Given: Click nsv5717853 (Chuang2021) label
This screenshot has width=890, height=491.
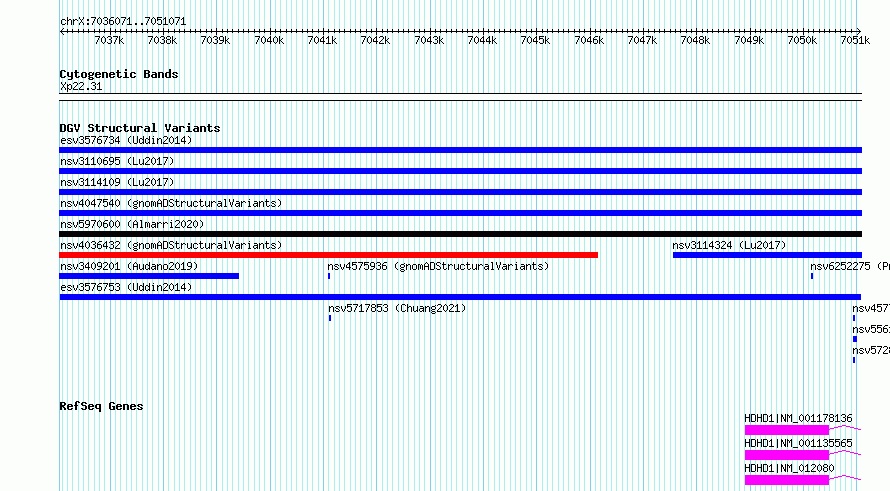Looking at the screenshot, I should (397, 308).
